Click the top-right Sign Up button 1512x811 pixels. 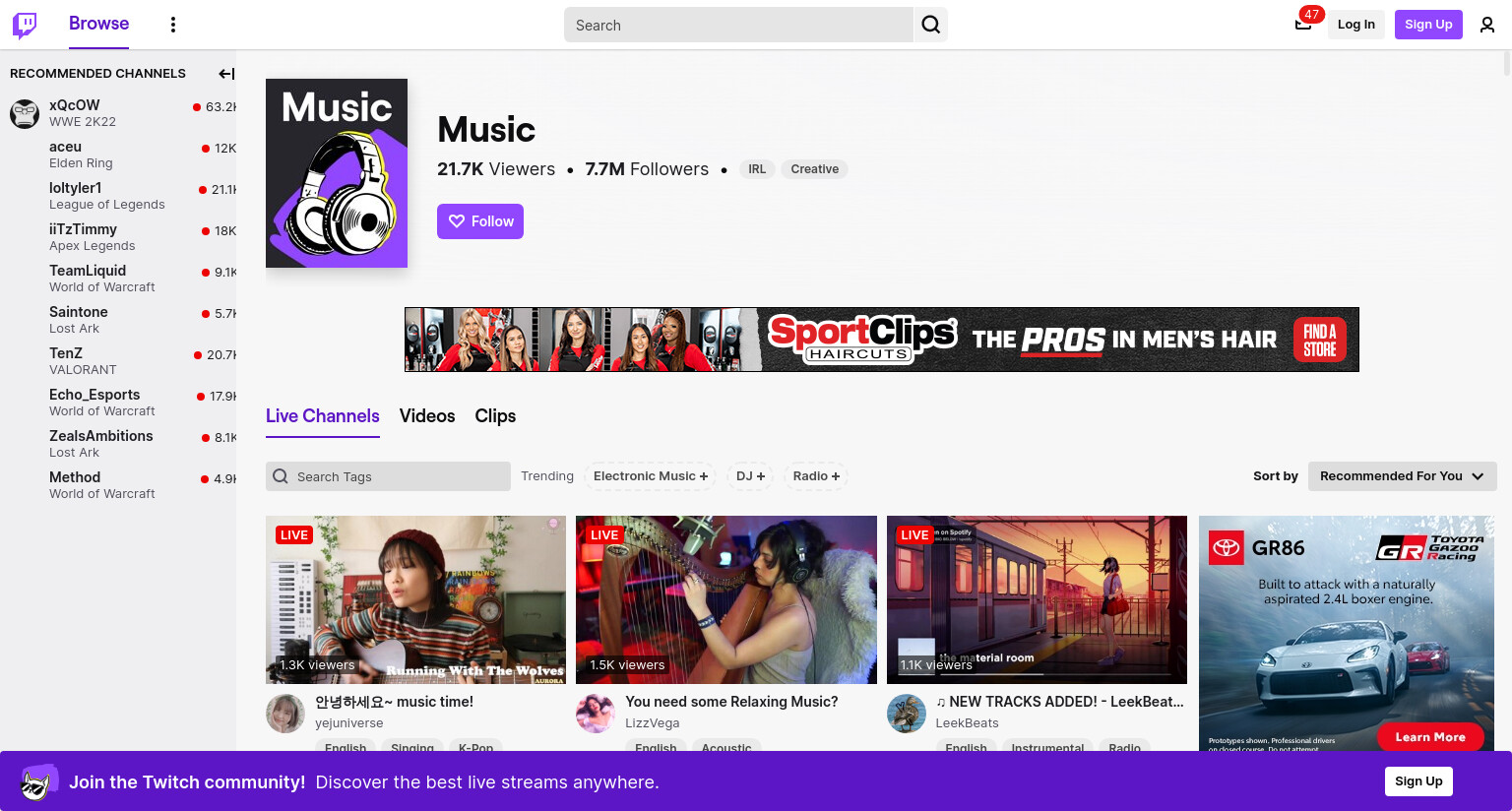click(1428, 25)
